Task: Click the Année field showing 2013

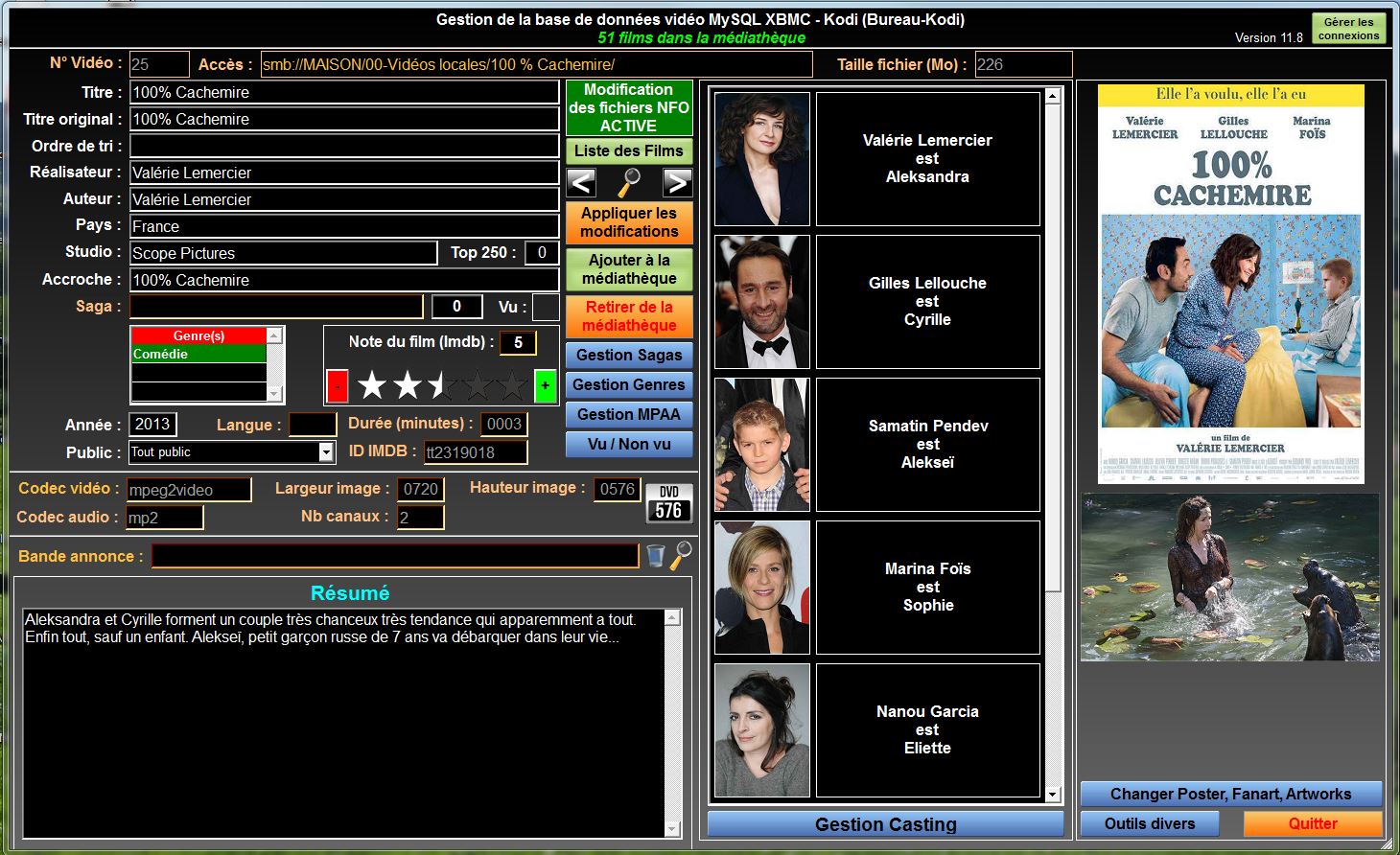Action: [x=152, y=424]
